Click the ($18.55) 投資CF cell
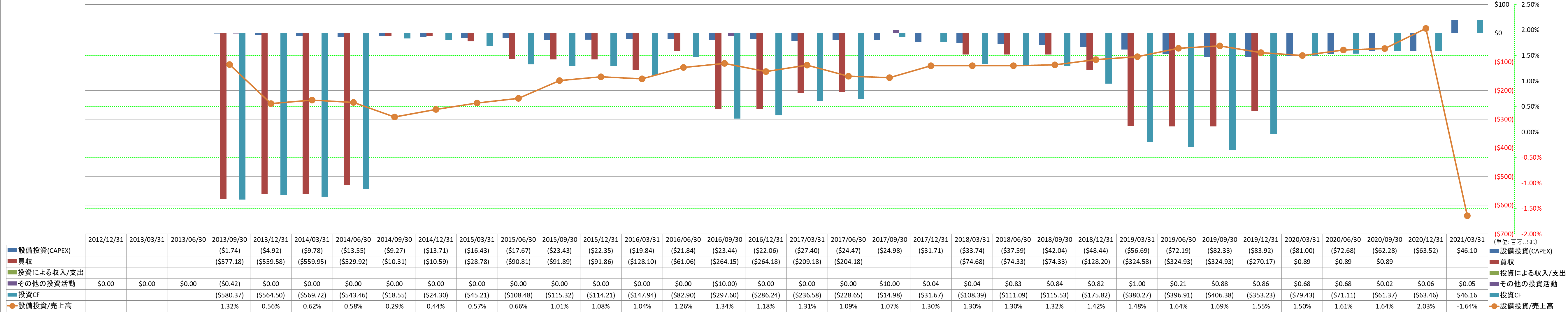This screenshot has height=312, width=1568. tap(394, 295)
